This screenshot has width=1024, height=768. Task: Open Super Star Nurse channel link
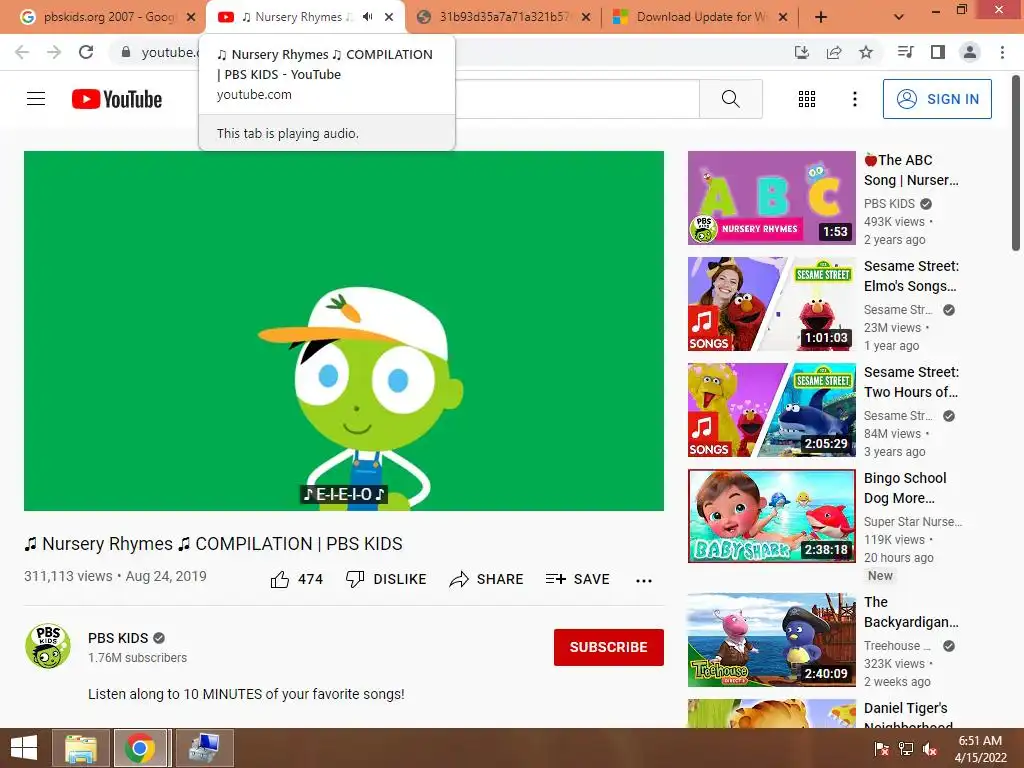tap(913, 522)
